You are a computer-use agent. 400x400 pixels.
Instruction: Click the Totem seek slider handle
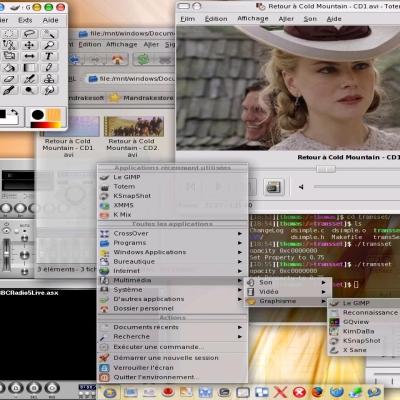(326, 169)
